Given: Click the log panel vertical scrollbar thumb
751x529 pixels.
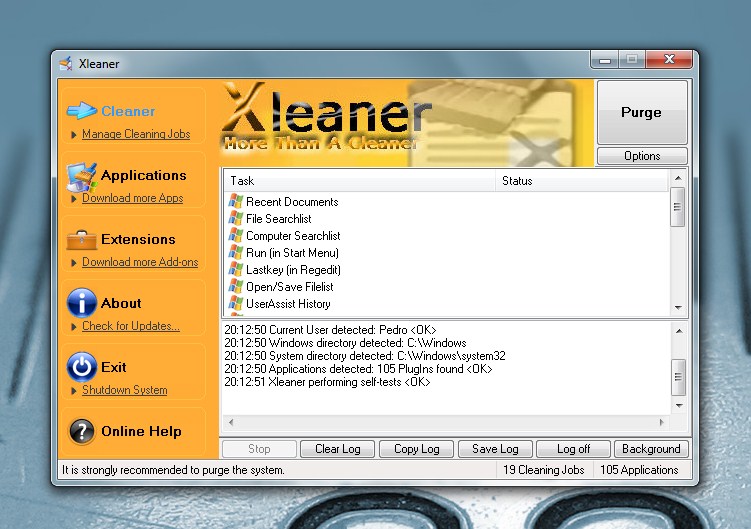Looking at the screenshot, I should tap(678, 377).
